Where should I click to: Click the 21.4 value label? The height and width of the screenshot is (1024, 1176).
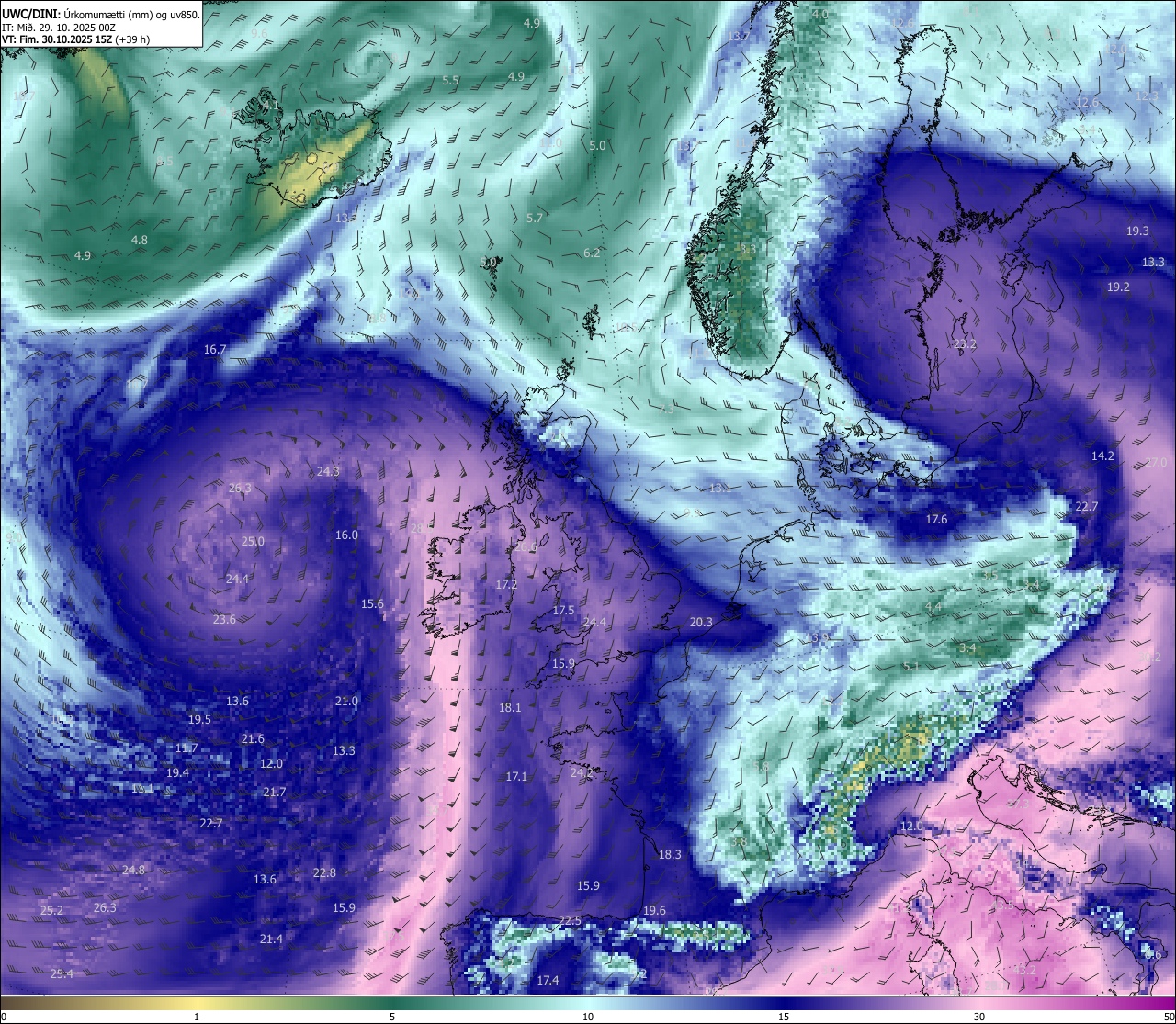pyautogui.click(x=271, y=939)
